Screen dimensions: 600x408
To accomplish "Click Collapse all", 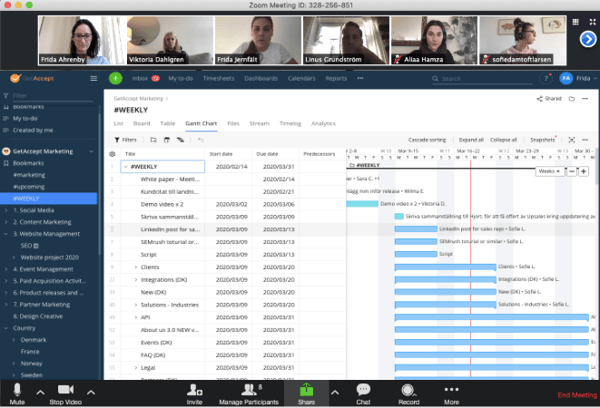I will point(503,140).
